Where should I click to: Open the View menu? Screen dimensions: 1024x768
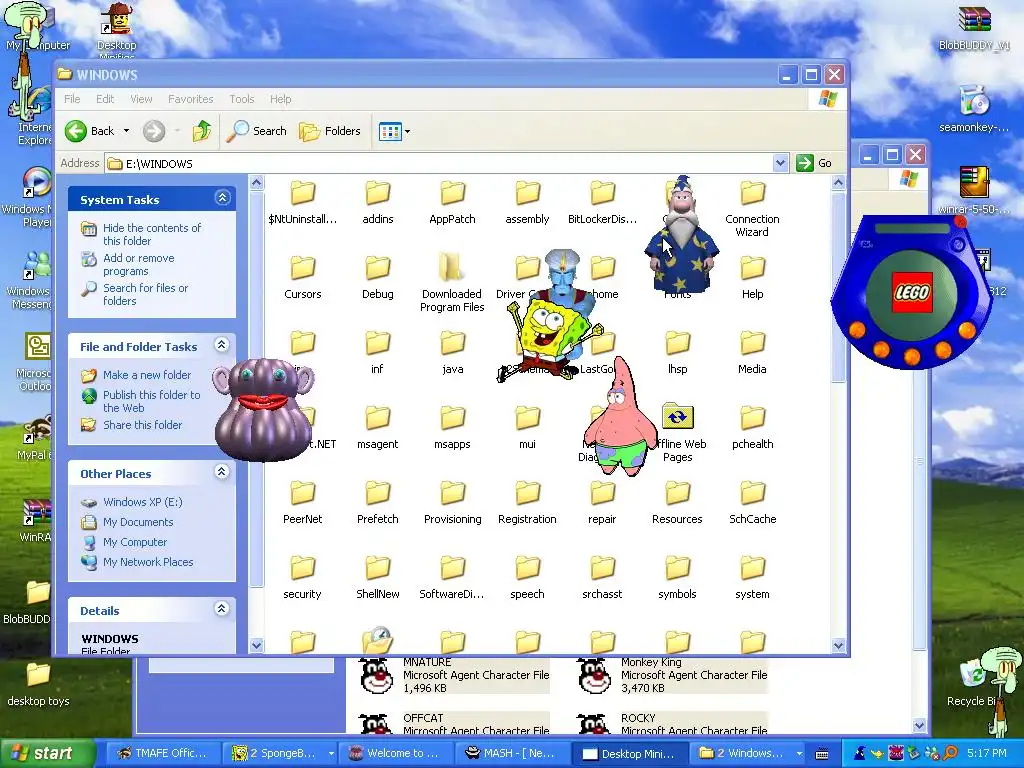click(x=141, y=99)
